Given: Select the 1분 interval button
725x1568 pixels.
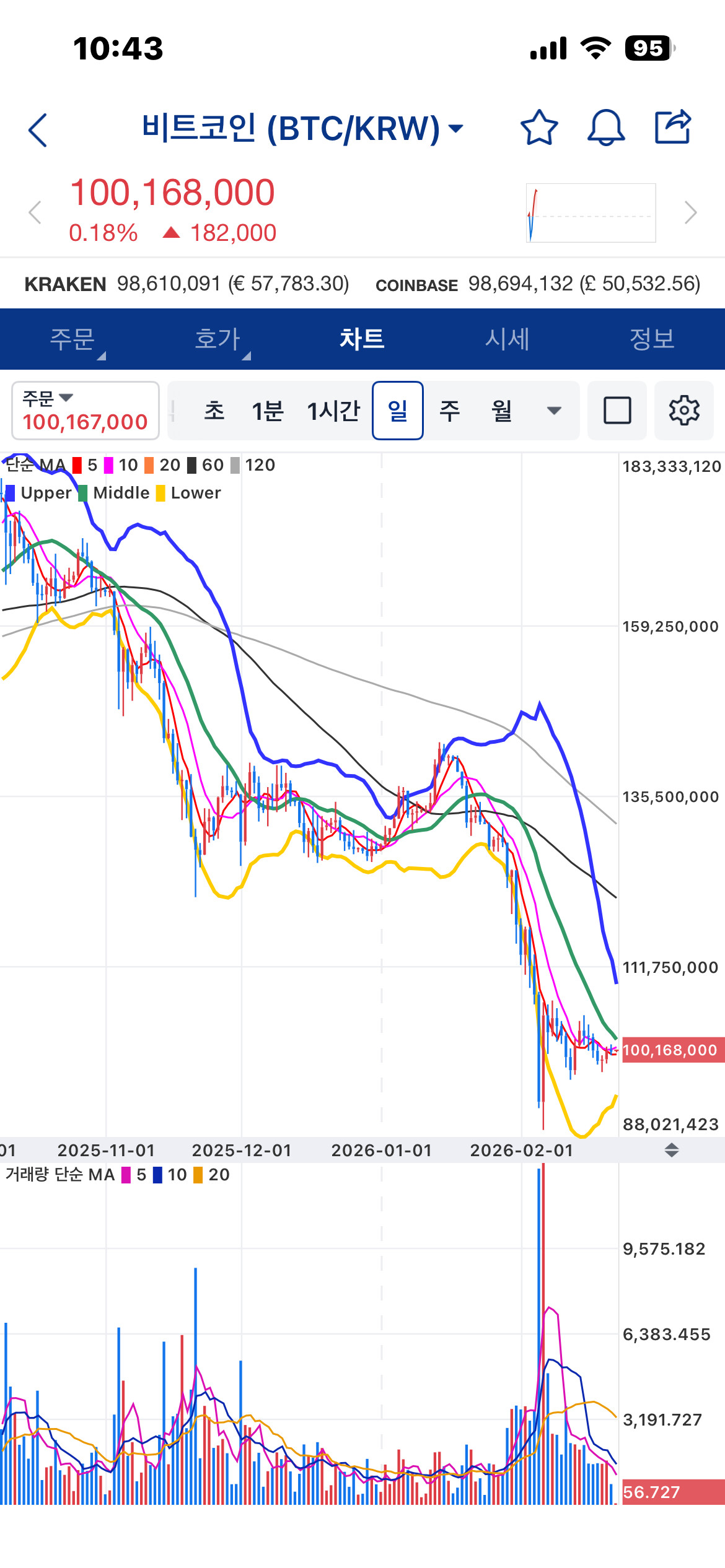Looking at the screenshot, I should pos(268,411).
